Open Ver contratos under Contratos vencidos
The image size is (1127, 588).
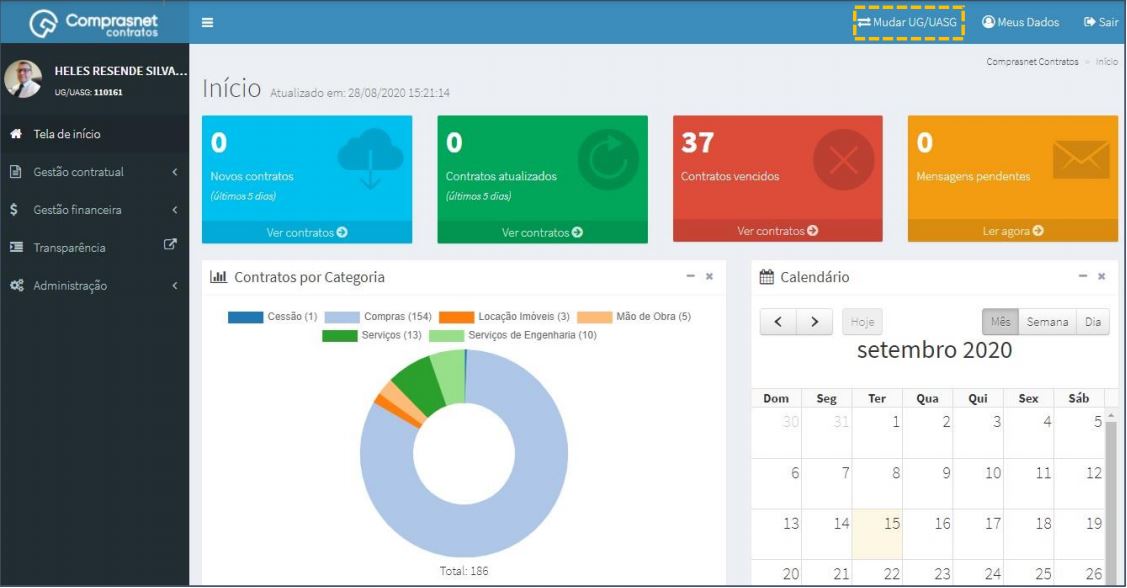click(777, 231)
